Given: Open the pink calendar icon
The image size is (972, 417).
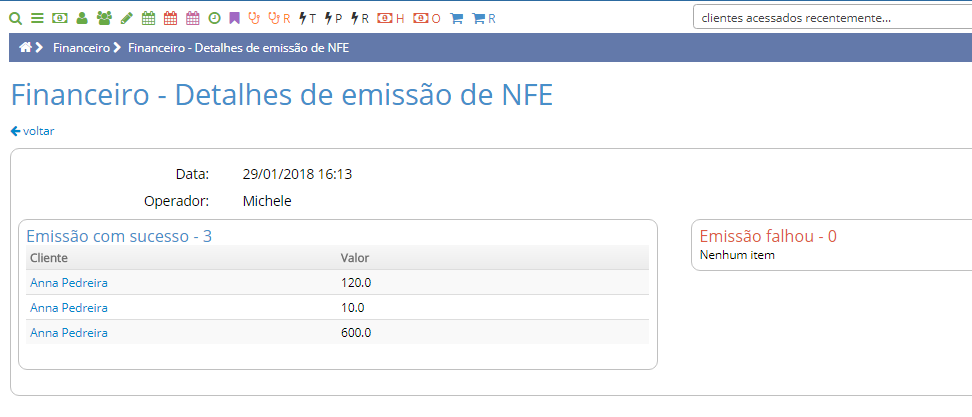Looking at the screenshot, I should [x=192, y=18].
